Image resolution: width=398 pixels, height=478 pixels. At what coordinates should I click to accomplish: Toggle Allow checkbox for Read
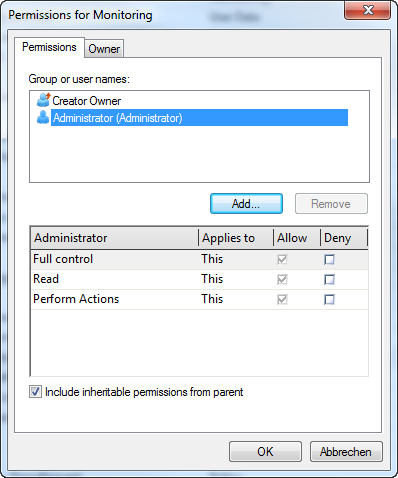click(282, 279)
